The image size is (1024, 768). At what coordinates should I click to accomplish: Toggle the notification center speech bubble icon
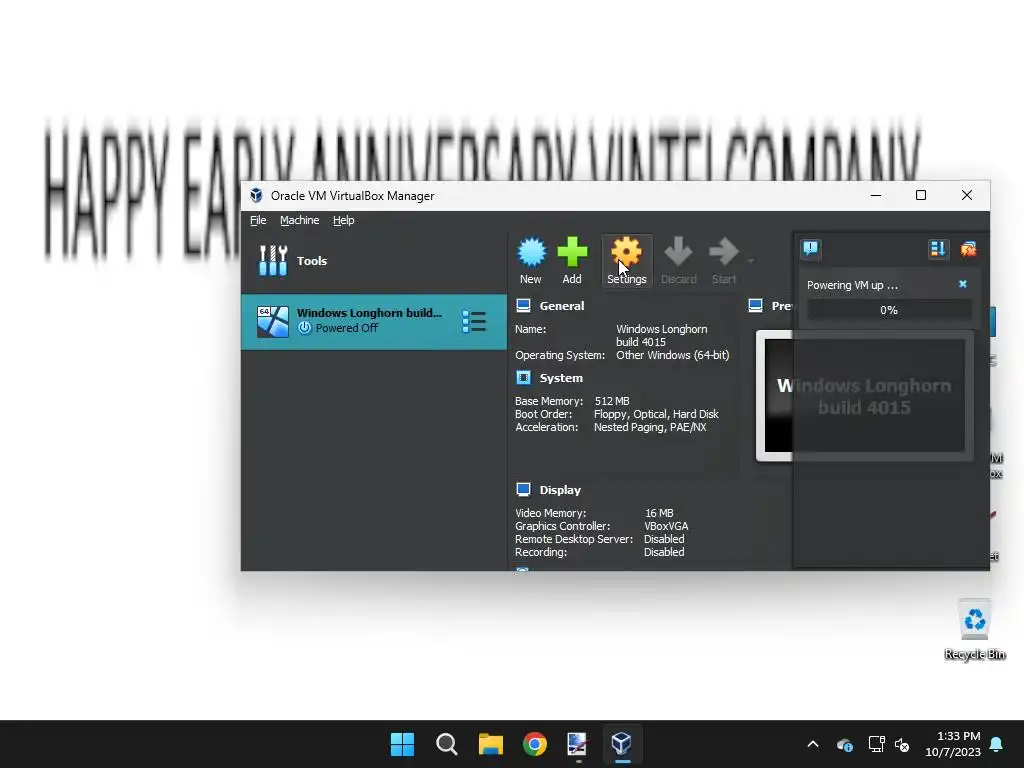[810, 249]
